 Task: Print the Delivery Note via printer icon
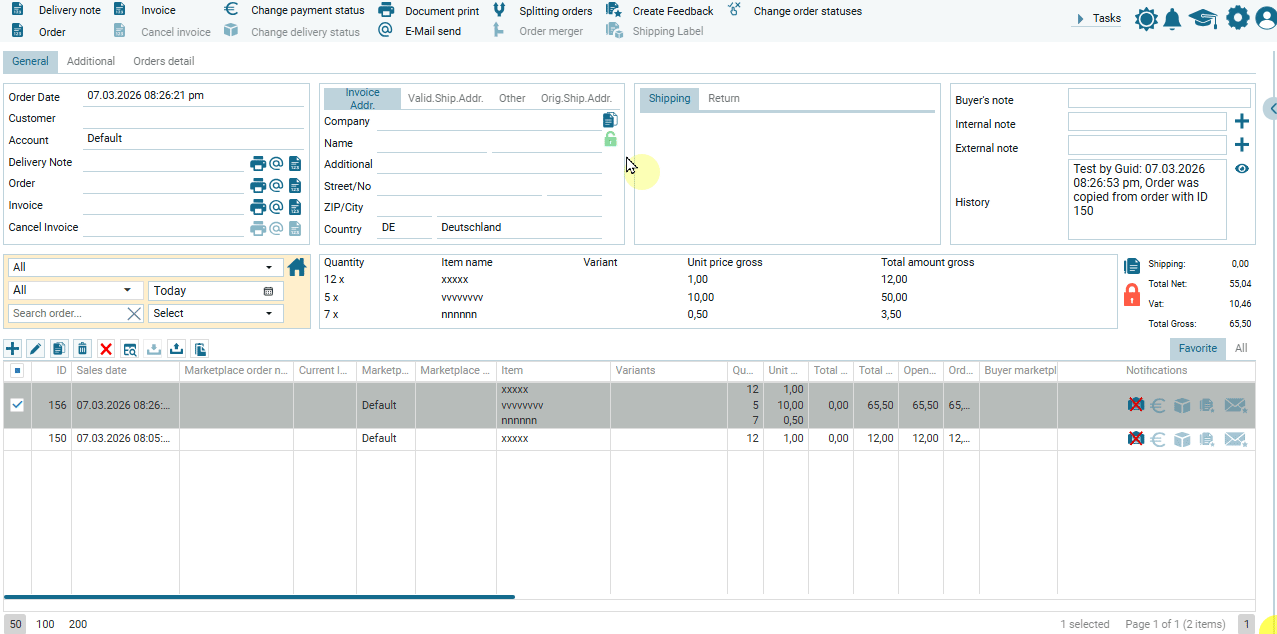[x=258, y=163]
